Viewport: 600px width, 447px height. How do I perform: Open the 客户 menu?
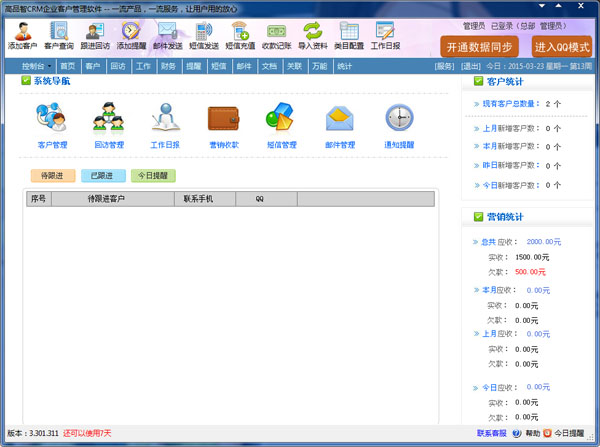93,66
